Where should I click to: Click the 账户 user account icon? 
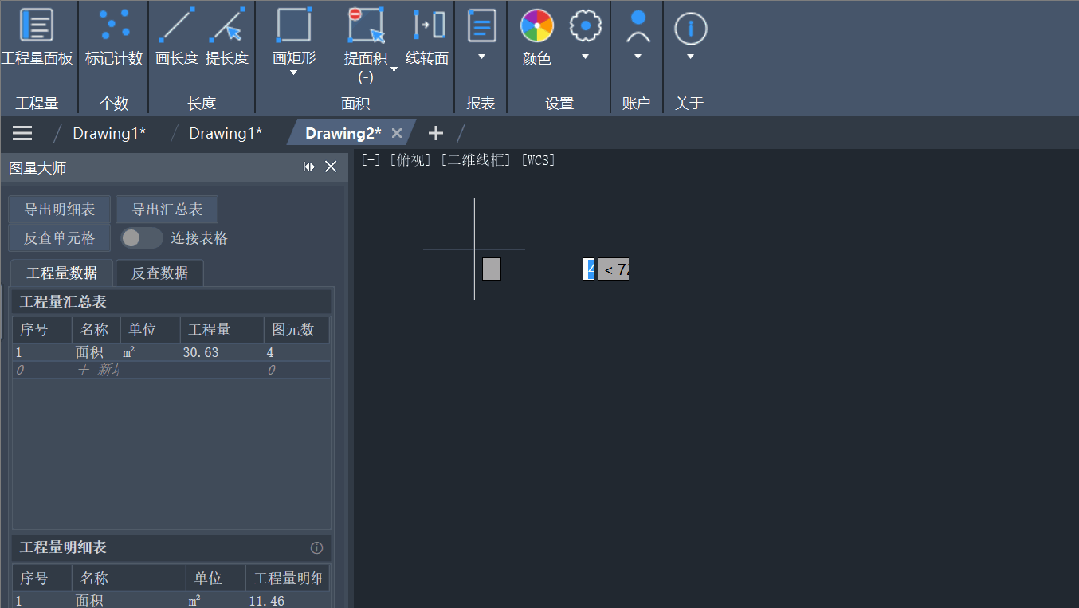(x=638, y=26)
